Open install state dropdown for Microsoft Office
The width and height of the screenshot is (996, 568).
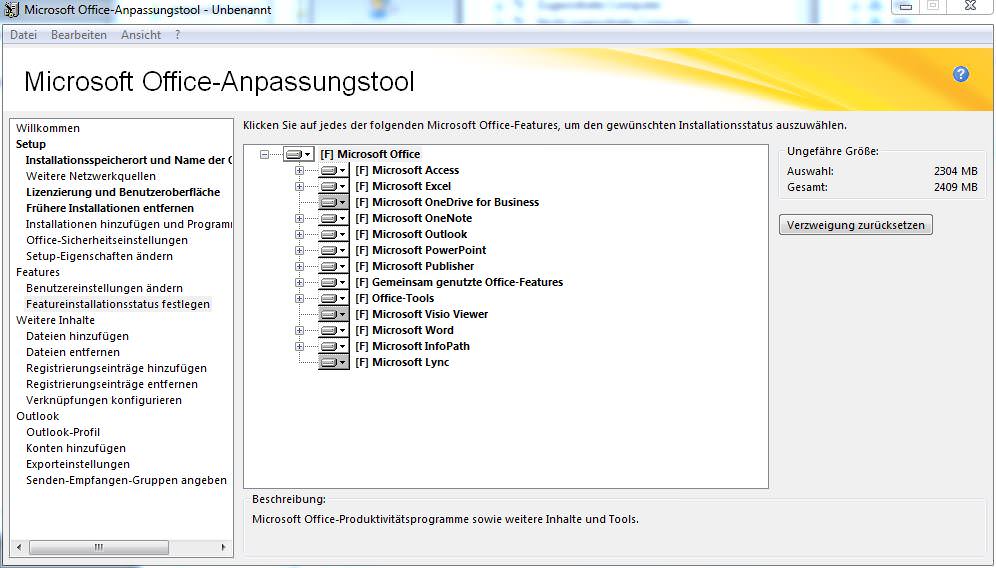click(299, 154)
